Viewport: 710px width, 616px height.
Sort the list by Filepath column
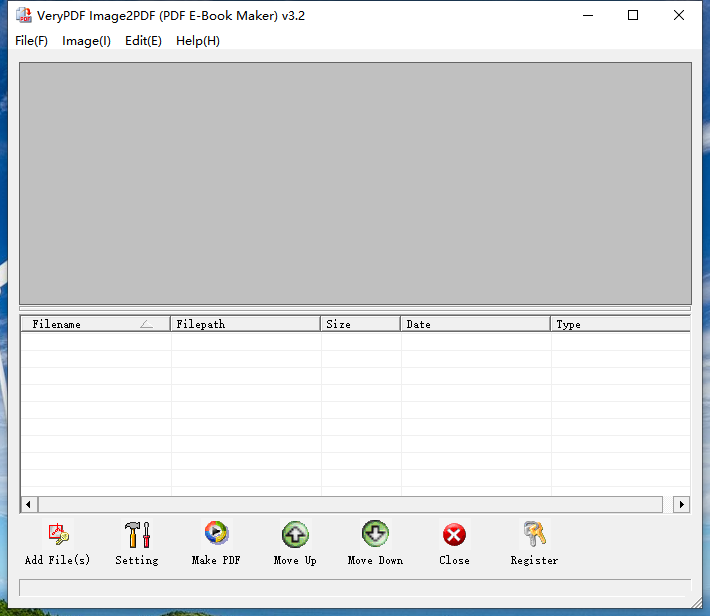(x=245, y=324)
